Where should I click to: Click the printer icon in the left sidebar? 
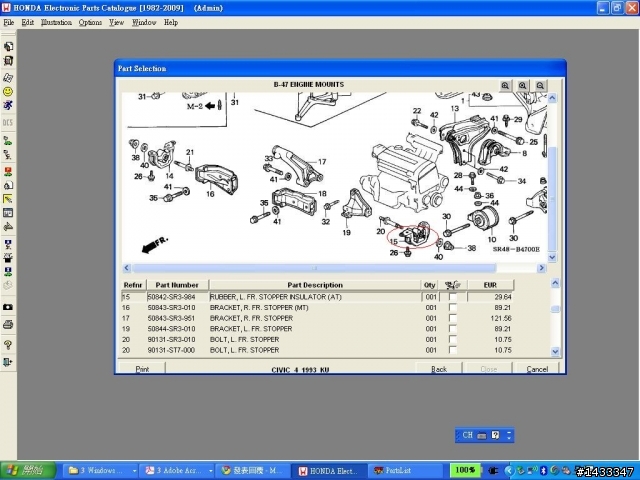pyautogui.click(x=8, y=325)
